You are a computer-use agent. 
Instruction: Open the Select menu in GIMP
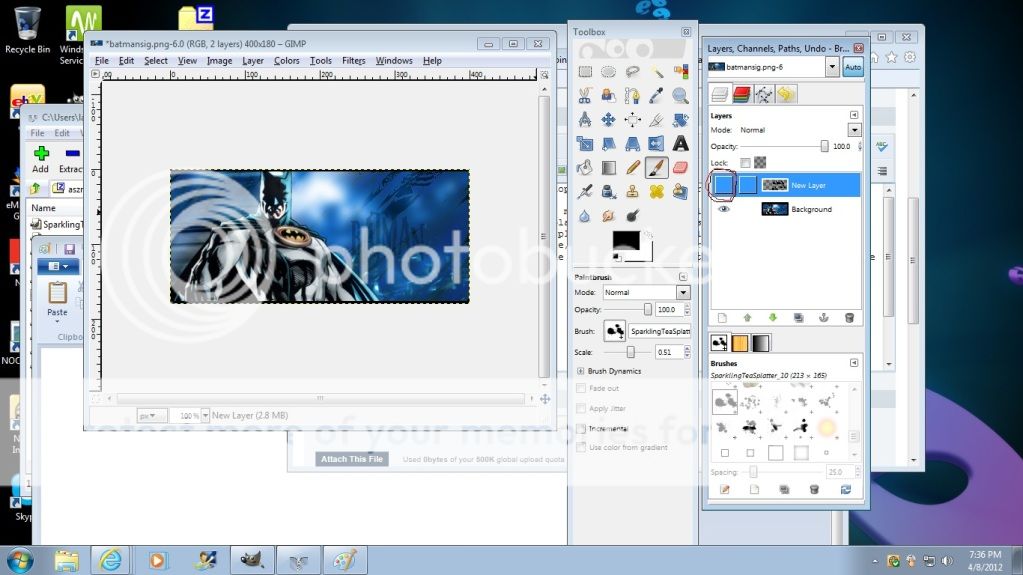click(x=156, y=61)
